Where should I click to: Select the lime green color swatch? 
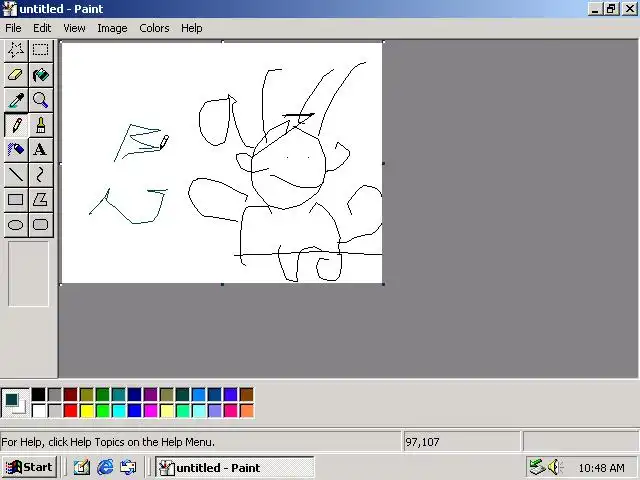[x=102, y=411]
